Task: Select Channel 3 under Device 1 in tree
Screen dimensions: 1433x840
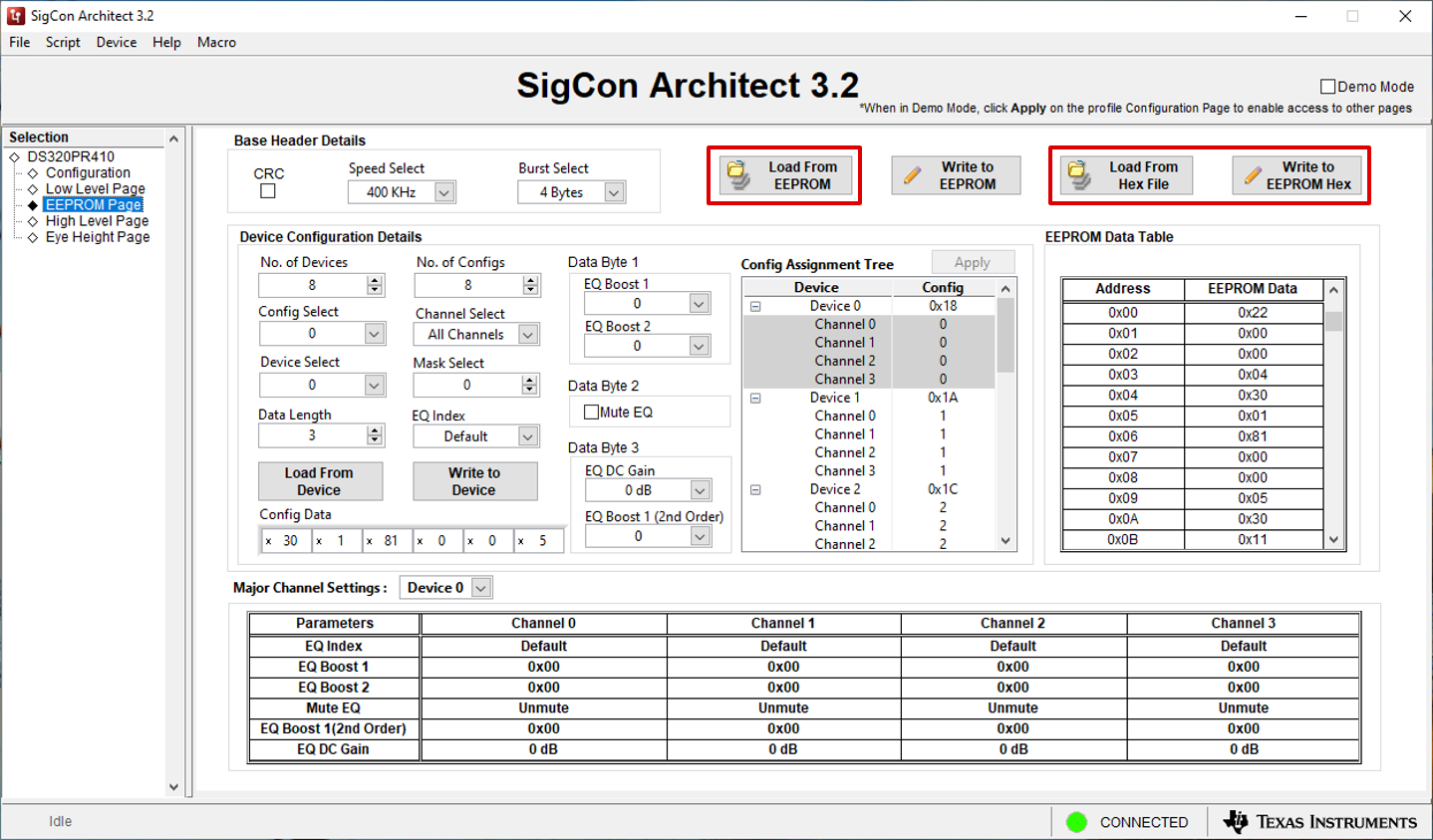Action: (845, 470)
